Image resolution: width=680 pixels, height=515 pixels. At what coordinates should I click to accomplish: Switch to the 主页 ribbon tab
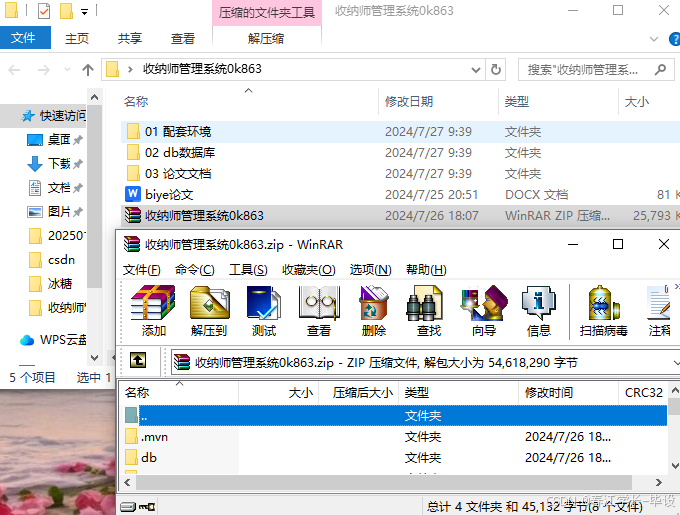(x=77, y=39)
